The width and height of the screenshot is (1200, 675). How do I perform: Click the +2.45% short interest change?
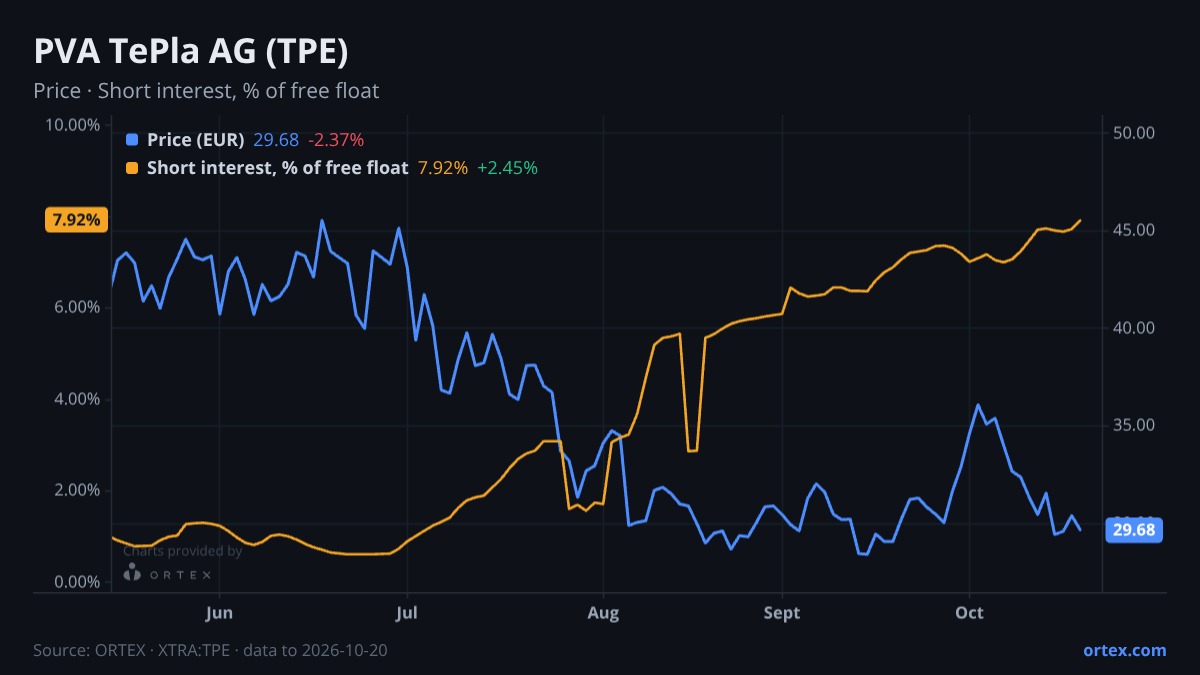507,168
